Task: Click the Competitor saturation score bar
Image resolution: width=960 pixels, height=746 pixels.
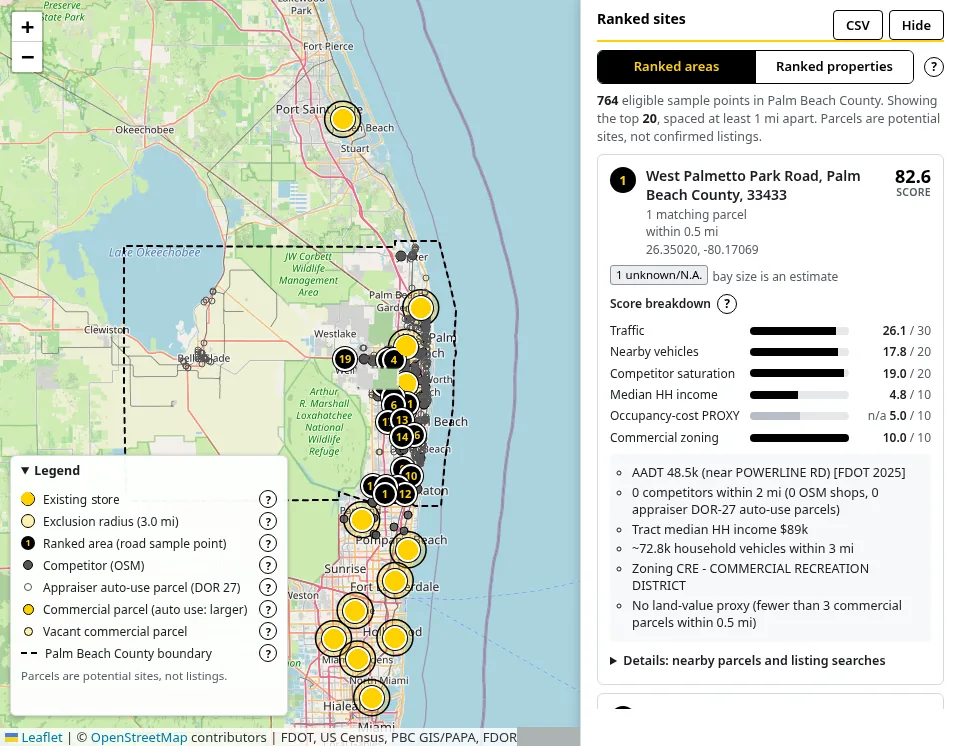Action: 799,374
